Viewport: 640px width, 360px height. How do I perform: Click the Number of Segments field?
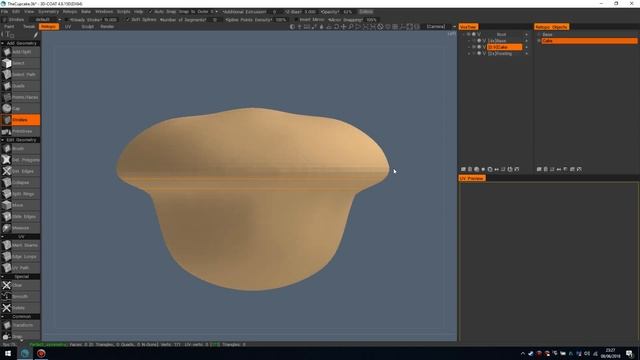pos(215,20)
